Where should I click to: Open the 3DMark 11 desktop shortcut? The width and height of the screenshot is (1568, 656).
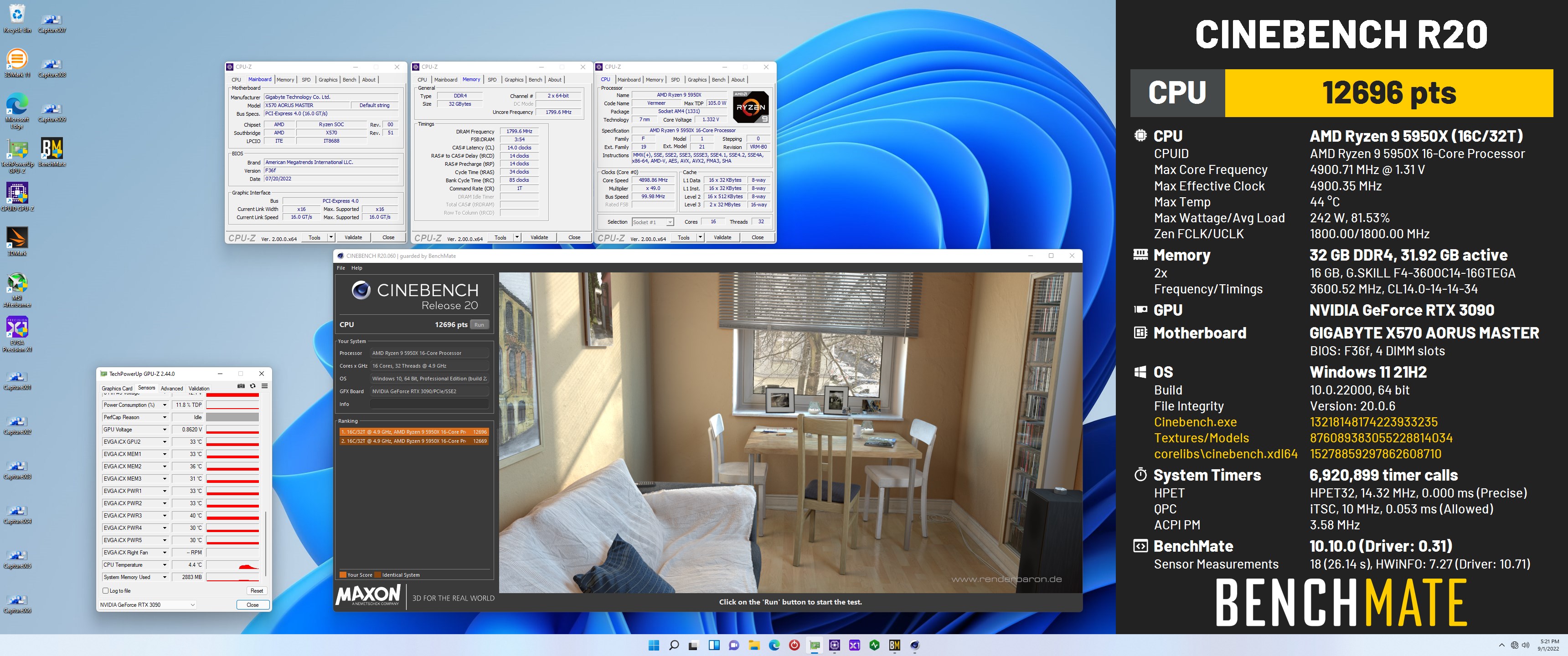click(17, 63)
